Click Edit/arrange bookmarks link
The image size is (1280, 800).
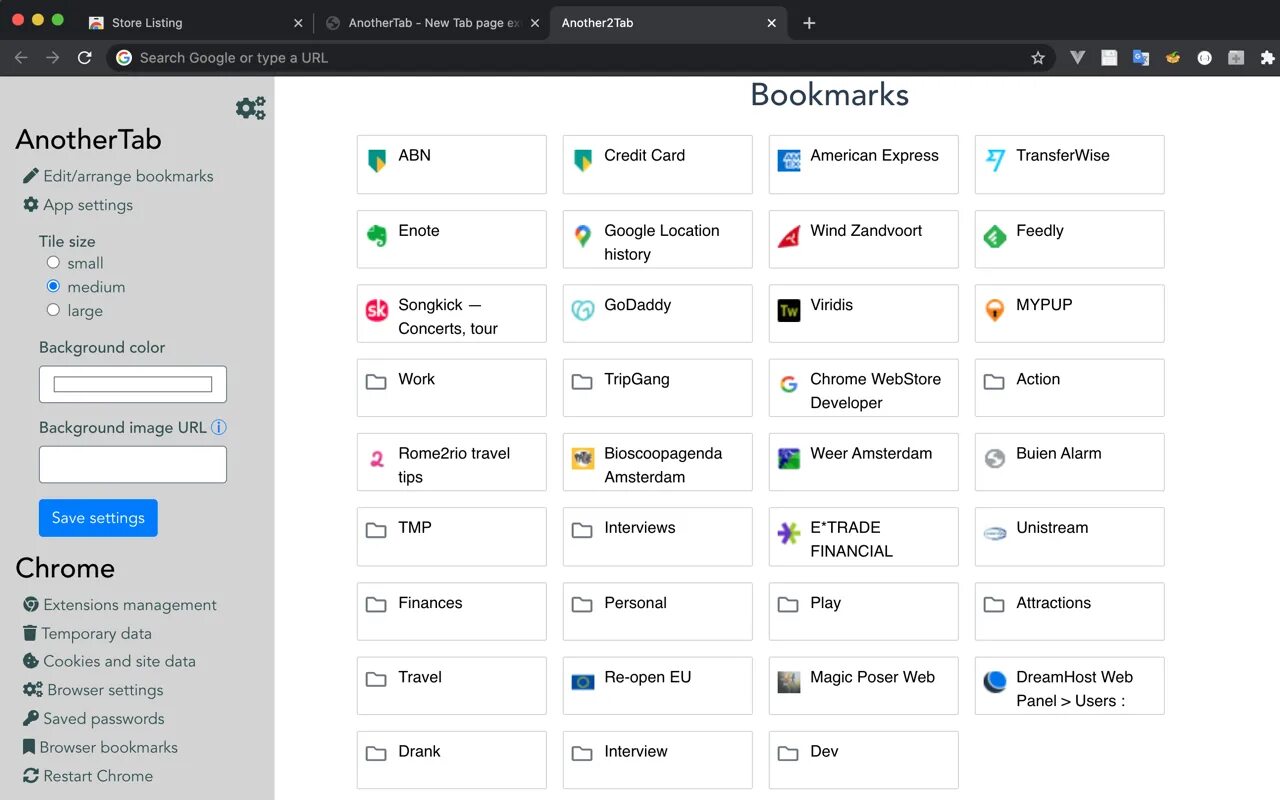coord(119,176)
